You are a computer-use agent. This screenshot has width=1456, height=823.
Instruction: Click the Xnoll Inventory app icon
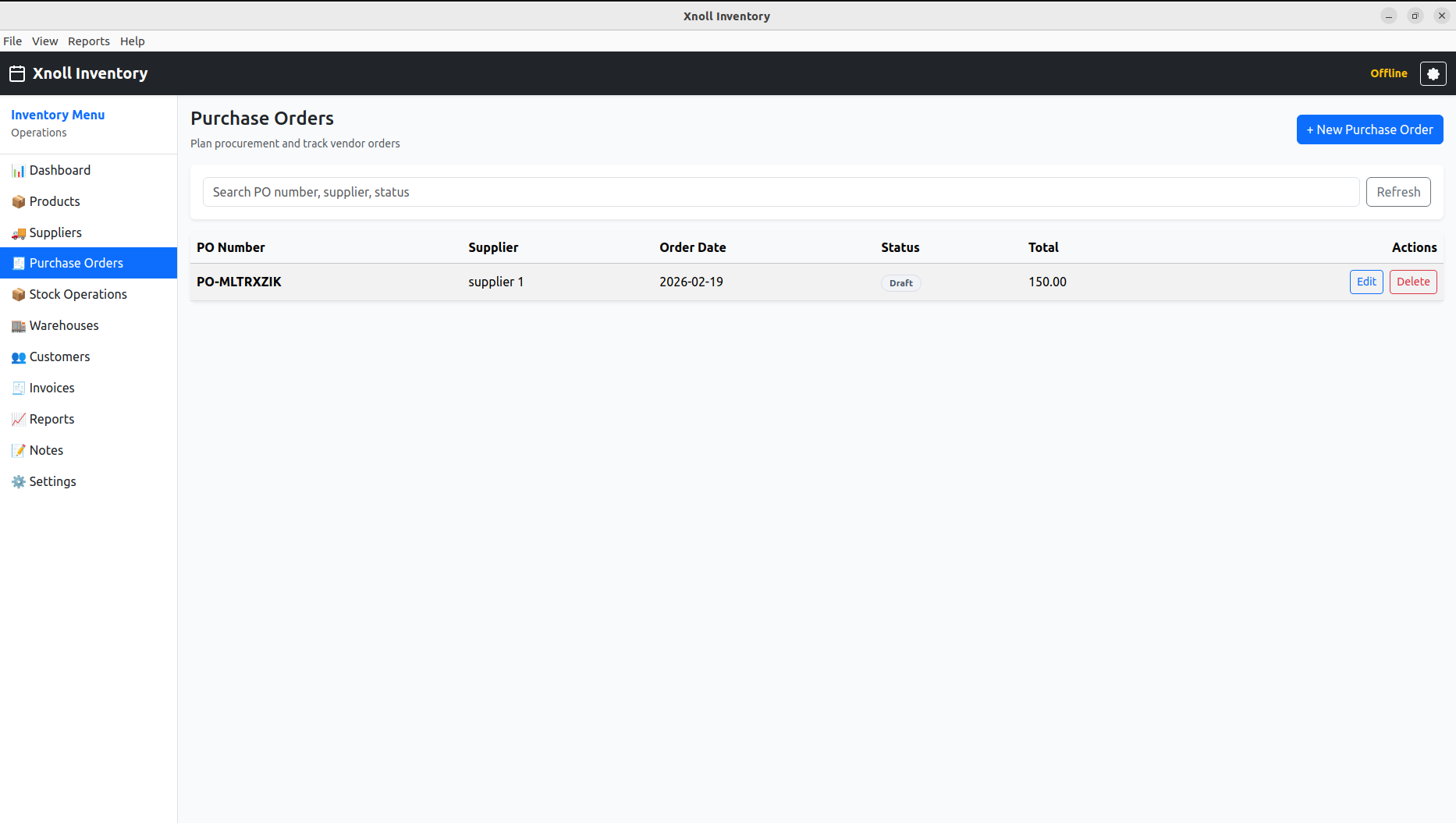click(16, 73)
